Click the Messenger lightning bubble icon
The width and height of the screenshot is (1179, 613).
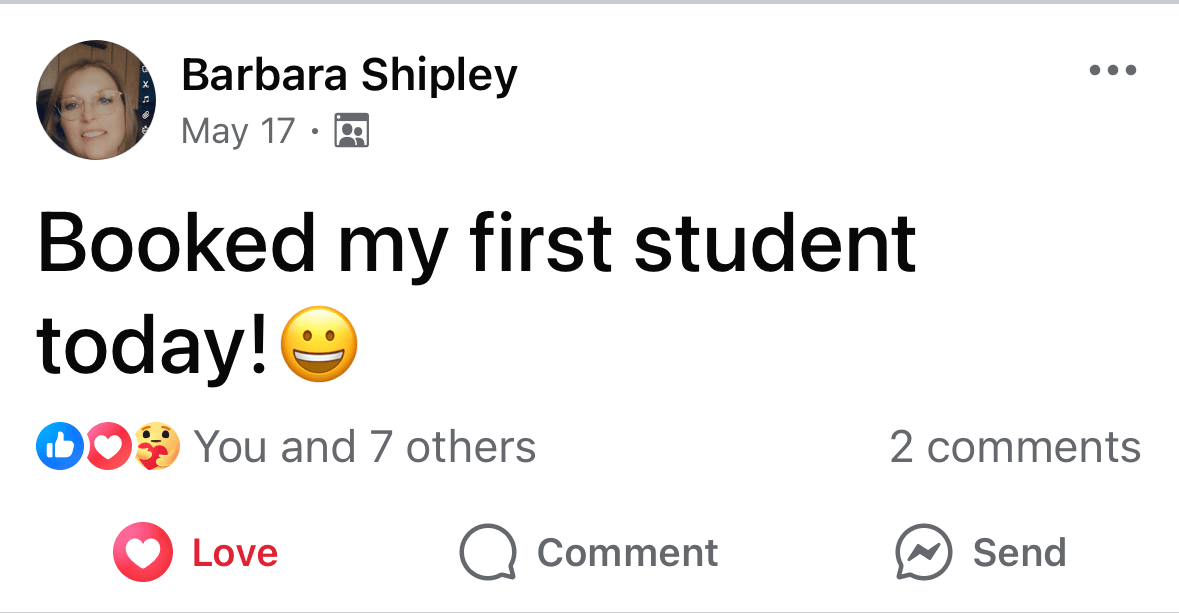pos(924,552)
